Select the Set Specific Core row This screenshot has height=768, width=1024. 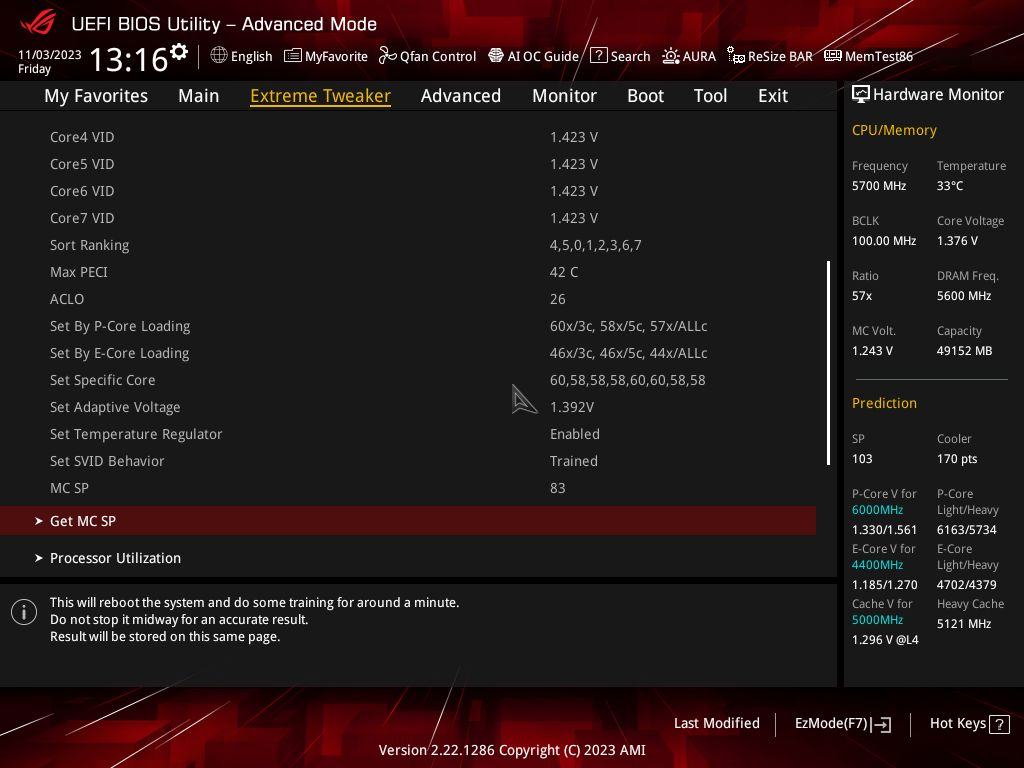tap(408, 380)
